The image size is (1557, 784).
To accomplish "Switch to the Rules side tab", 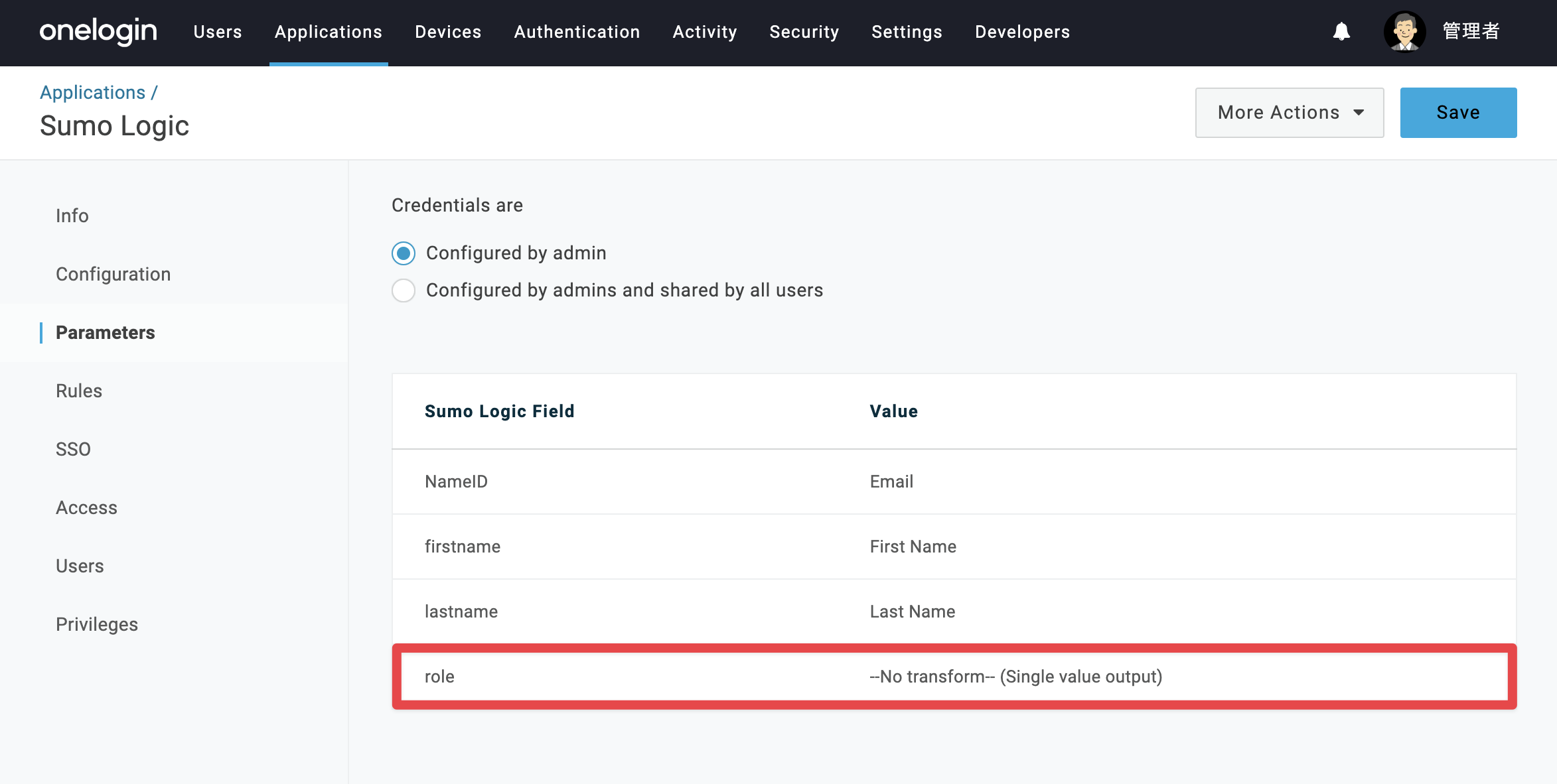I will pos(79,391).
